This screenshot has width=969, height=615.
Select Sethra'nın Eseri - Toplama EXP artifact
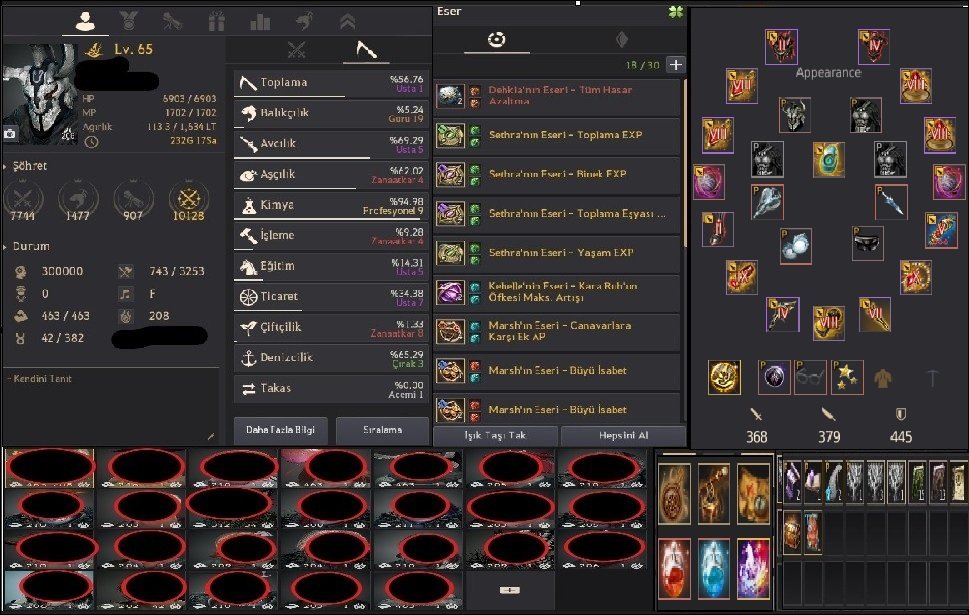coord(557,135)
